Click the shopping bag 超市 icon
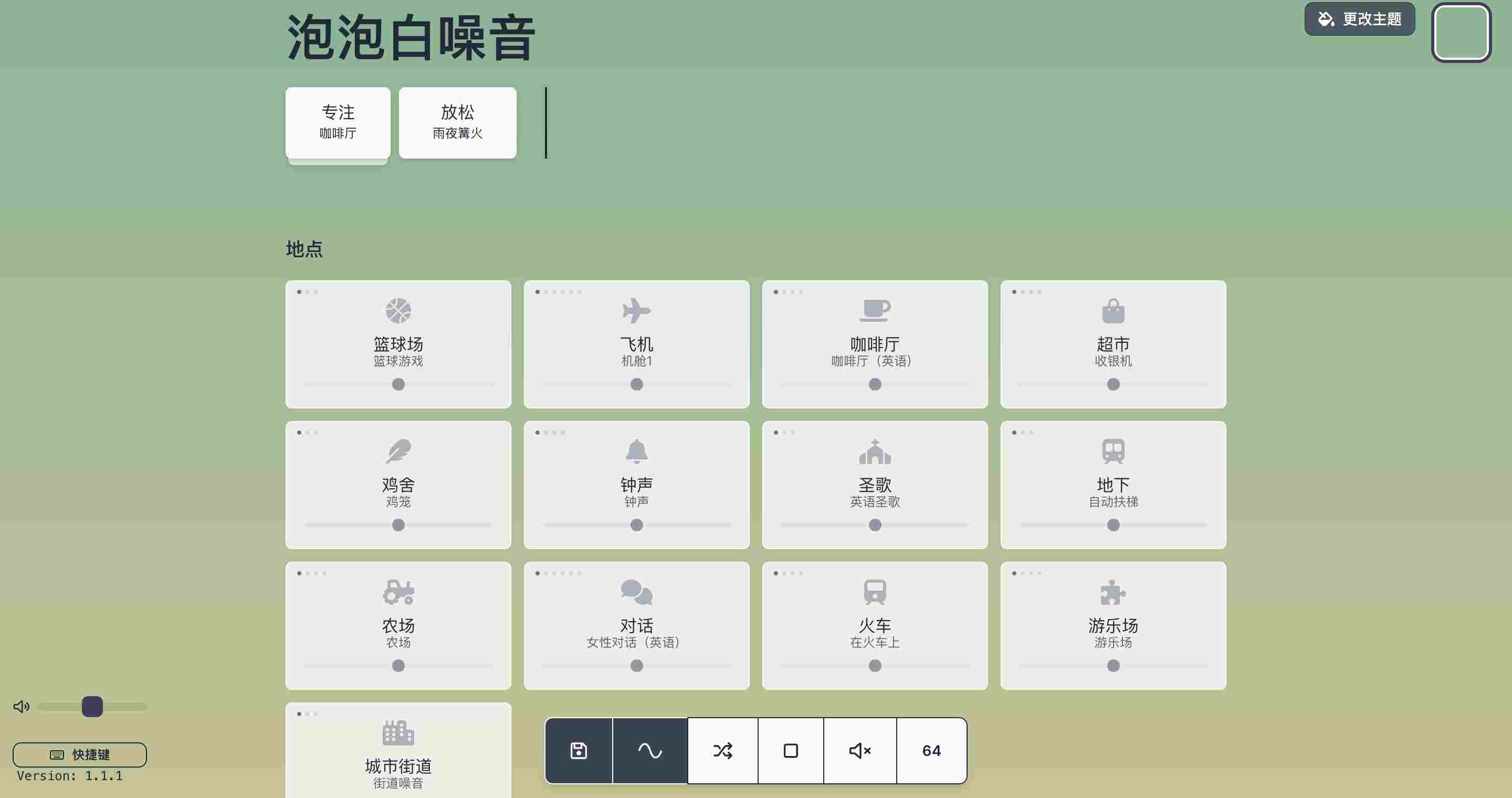Screen dimensions: 1512x798 1113,311
